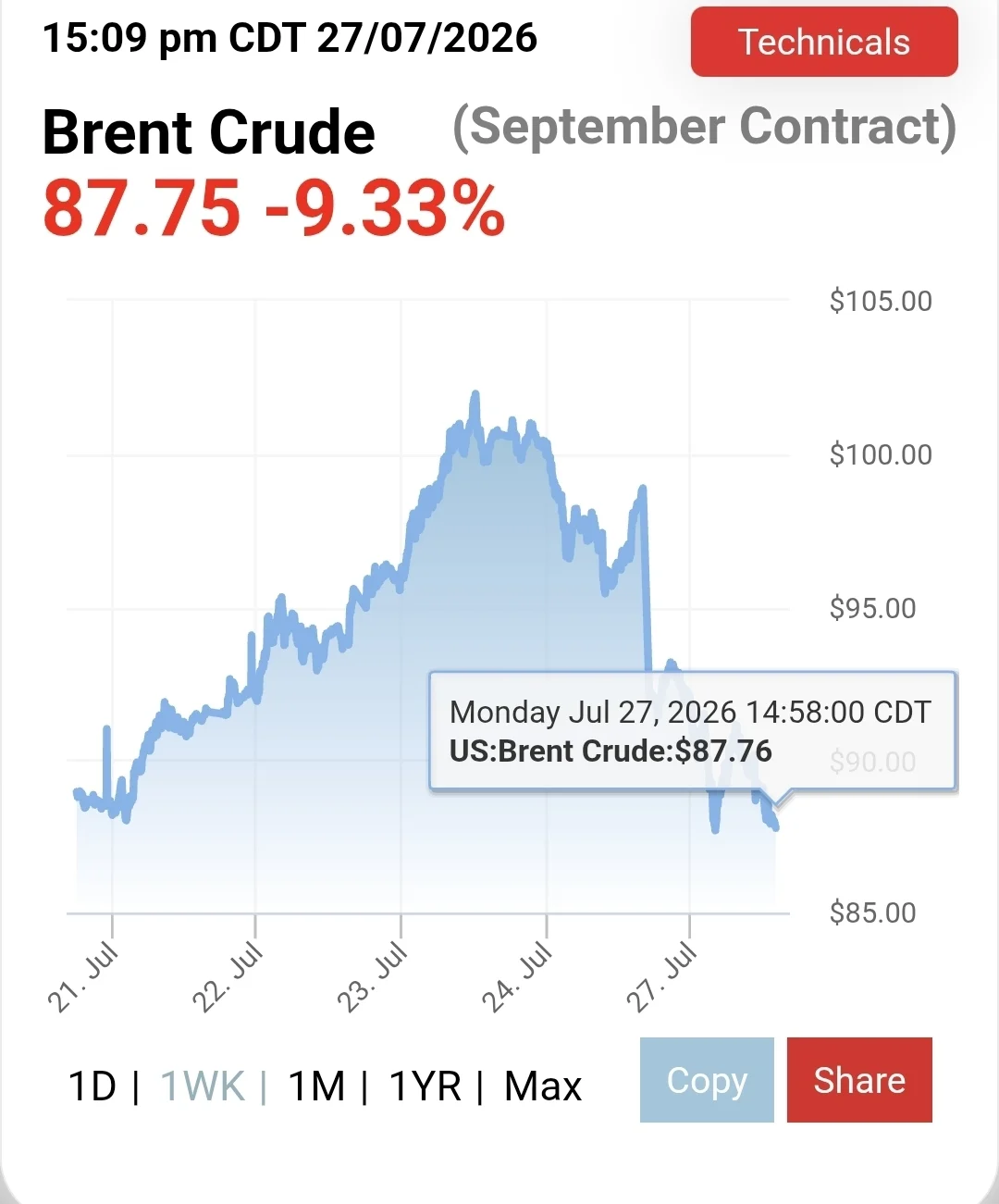The height and width of the screenshot is (1204, 999).
Task: Click the $100.00 y-axis label
Action: [x=881, y=454]
